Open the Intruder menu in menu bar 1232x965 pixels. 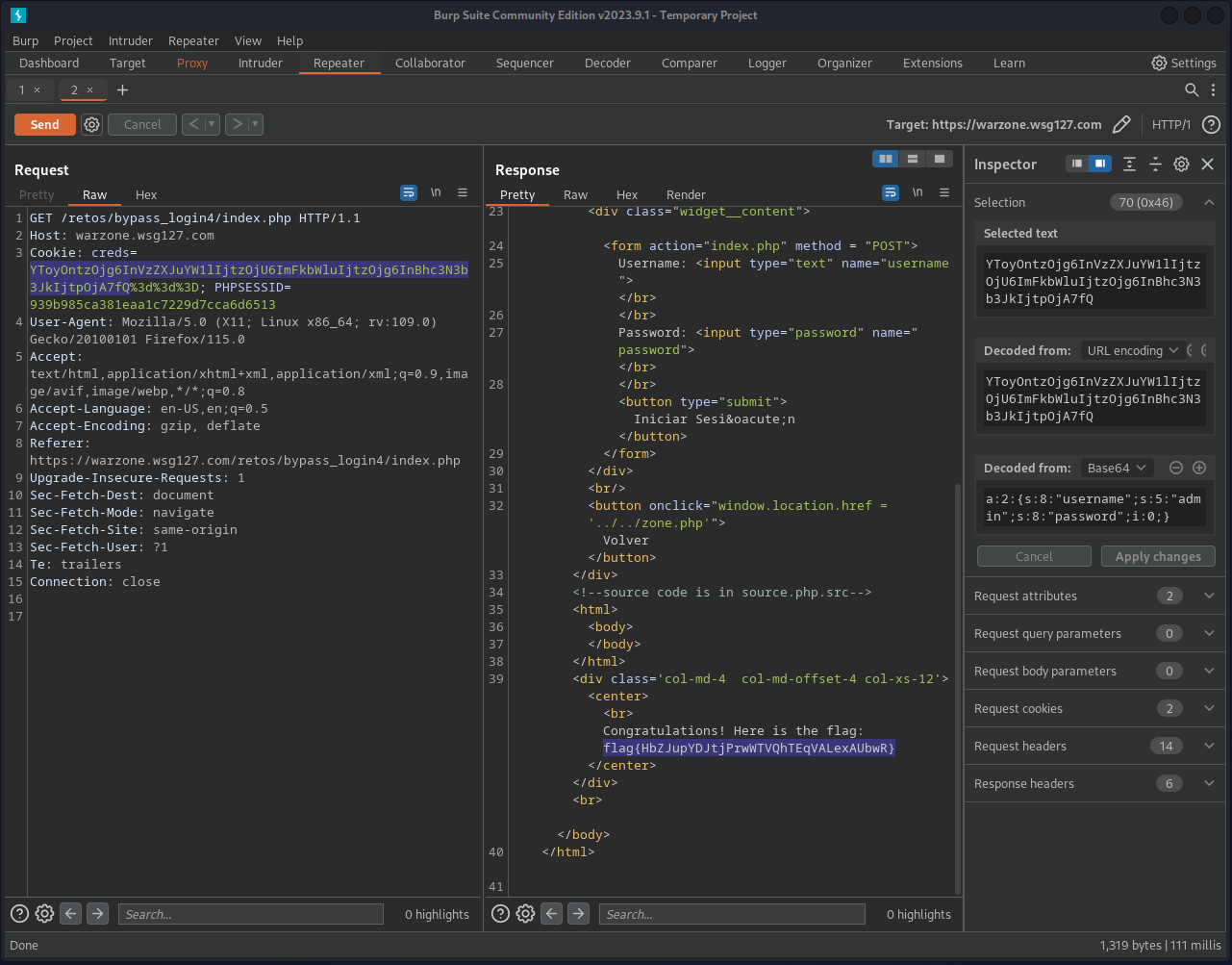(x=130, y=40)
